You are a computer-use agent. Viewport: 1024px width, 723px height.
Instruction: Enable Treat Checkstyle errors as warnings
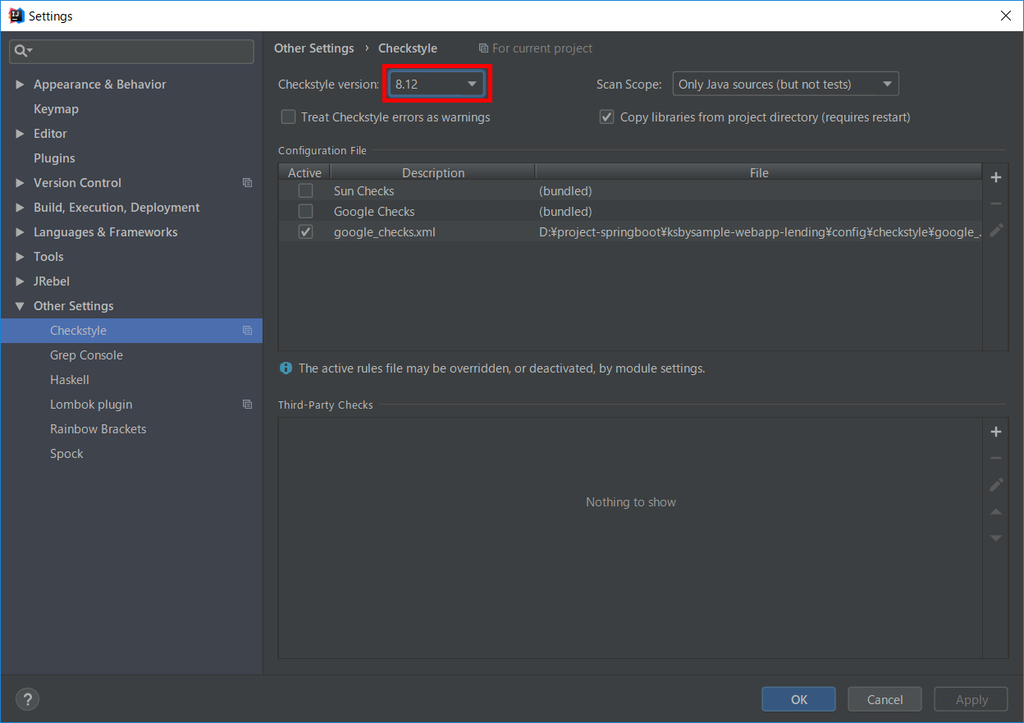pos(288,117)
